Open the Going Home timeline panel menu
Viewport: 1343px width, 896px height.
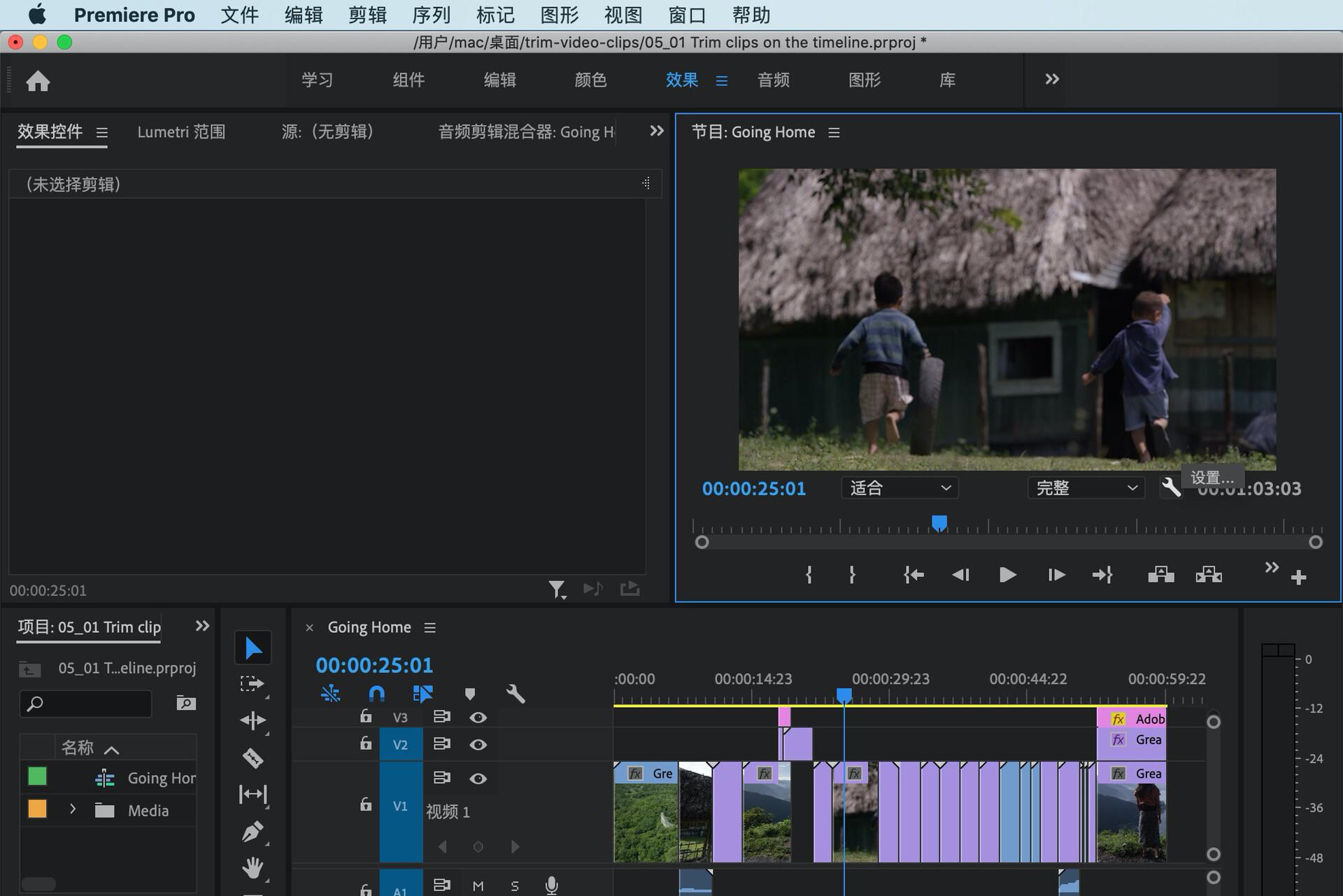tap(430, 627)
